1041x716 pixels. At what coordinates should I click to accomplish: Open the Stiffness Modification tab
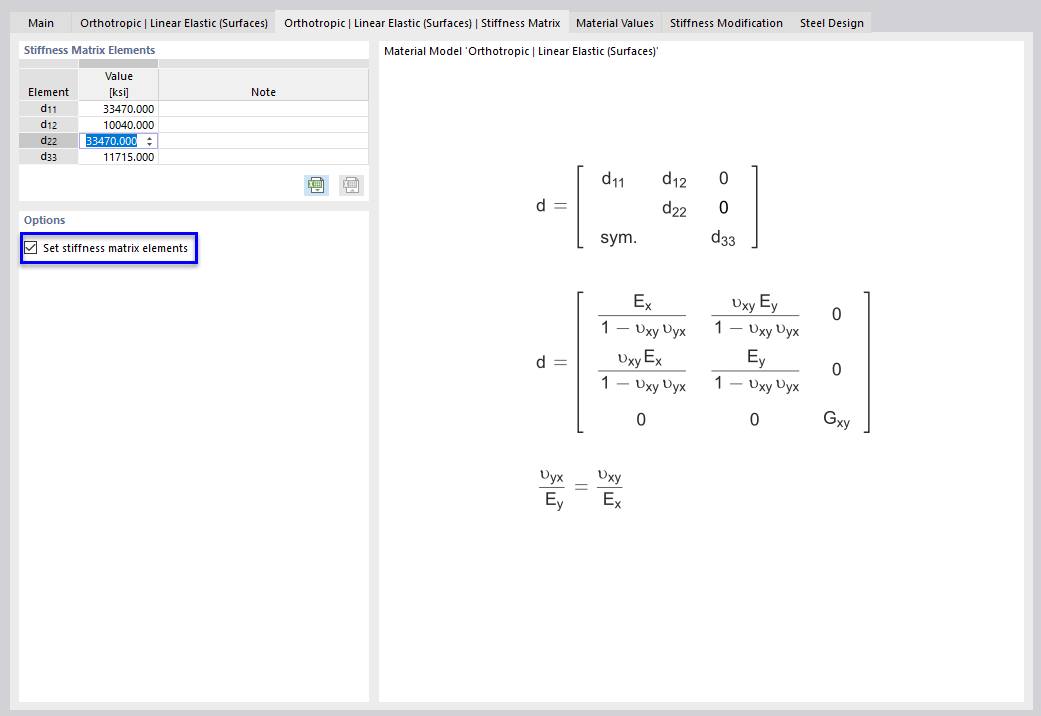pyautogui.click(x=725, y=21)
